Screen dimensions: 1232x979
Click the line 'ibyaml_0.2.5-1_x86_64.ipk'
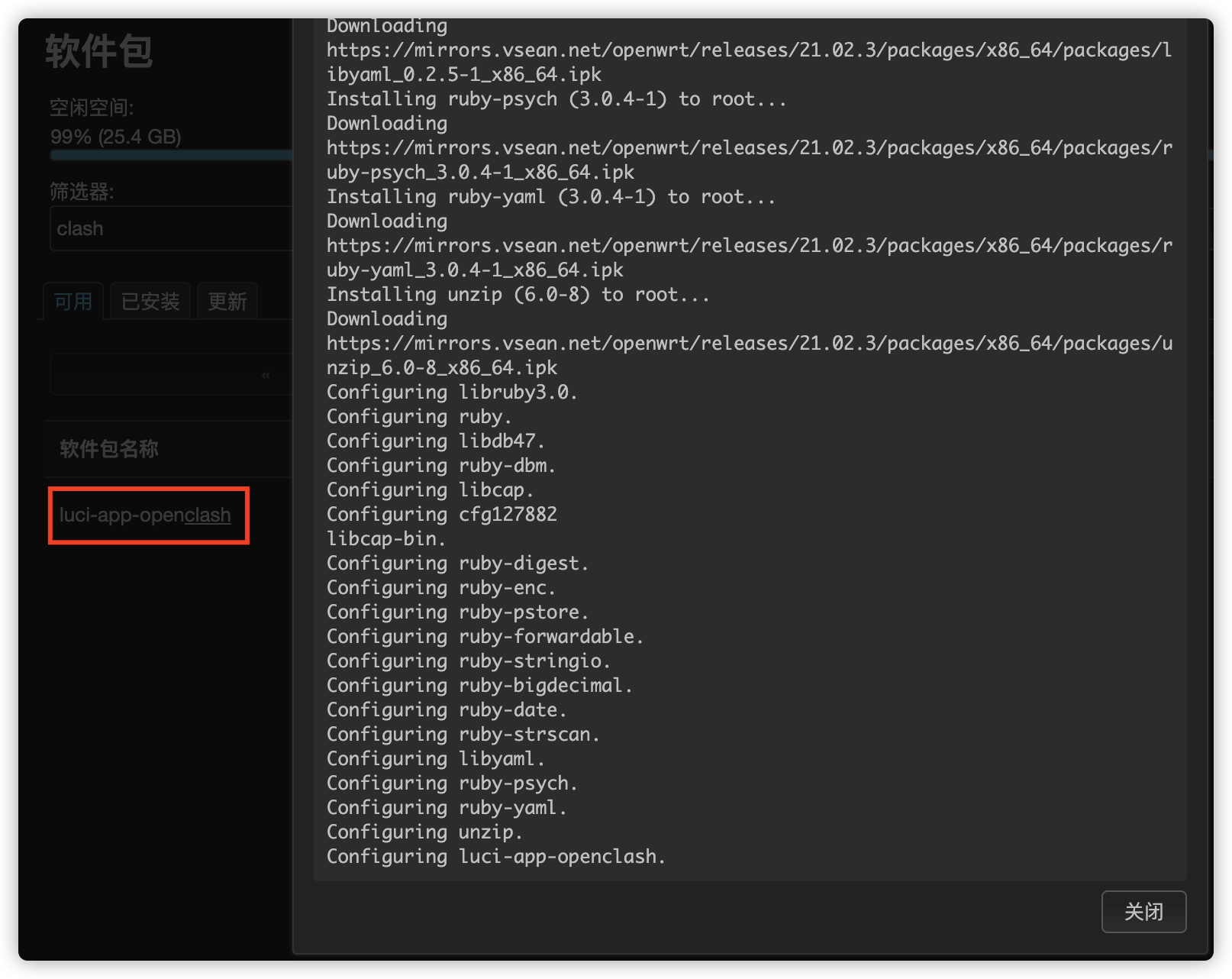[x=464, y=74]
